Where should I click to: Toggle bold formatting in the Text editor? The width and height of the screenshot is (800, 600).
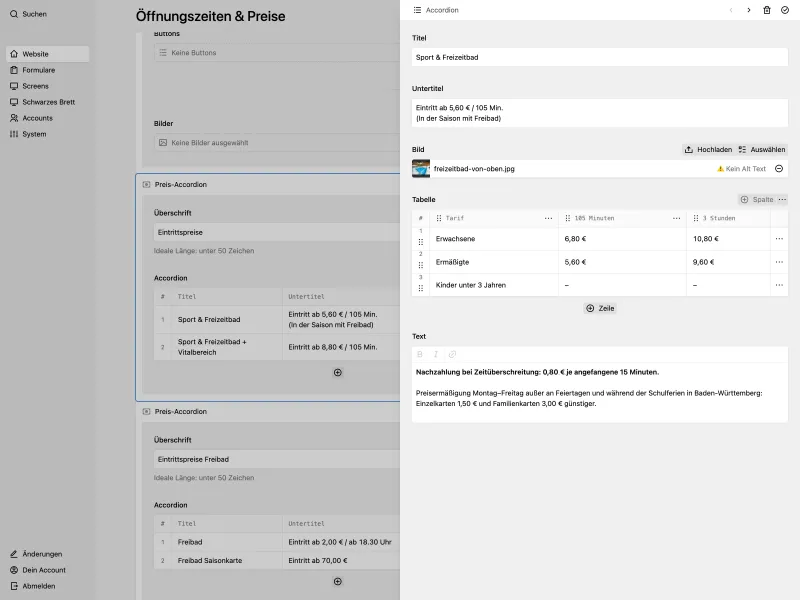(x=418, y=354)
